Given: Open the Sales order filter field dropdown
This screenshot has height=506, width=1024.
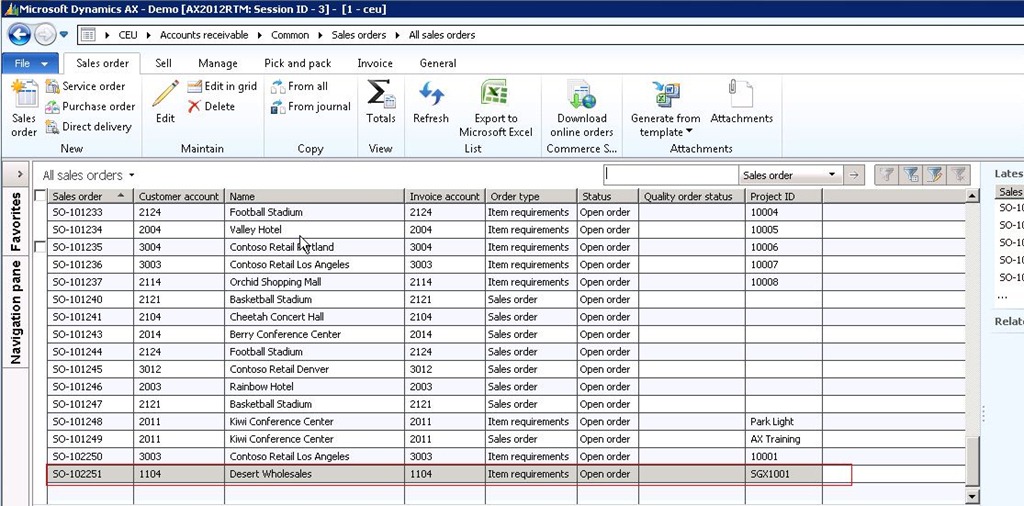Looking at the screenshot, I should tap(832, 176).
